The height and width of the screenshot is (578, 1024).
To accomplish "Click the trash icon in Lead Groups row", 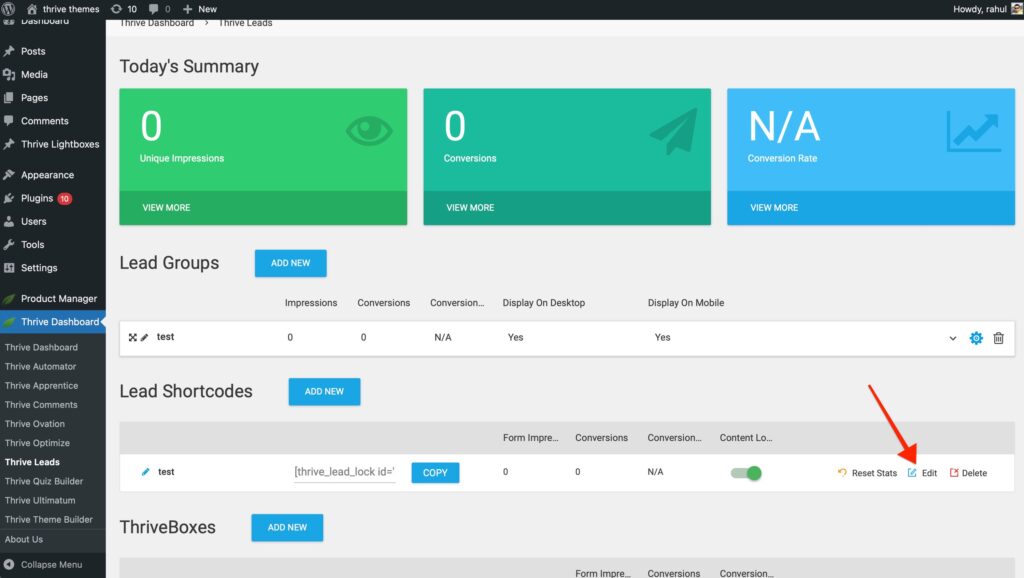I will point(998,338).
